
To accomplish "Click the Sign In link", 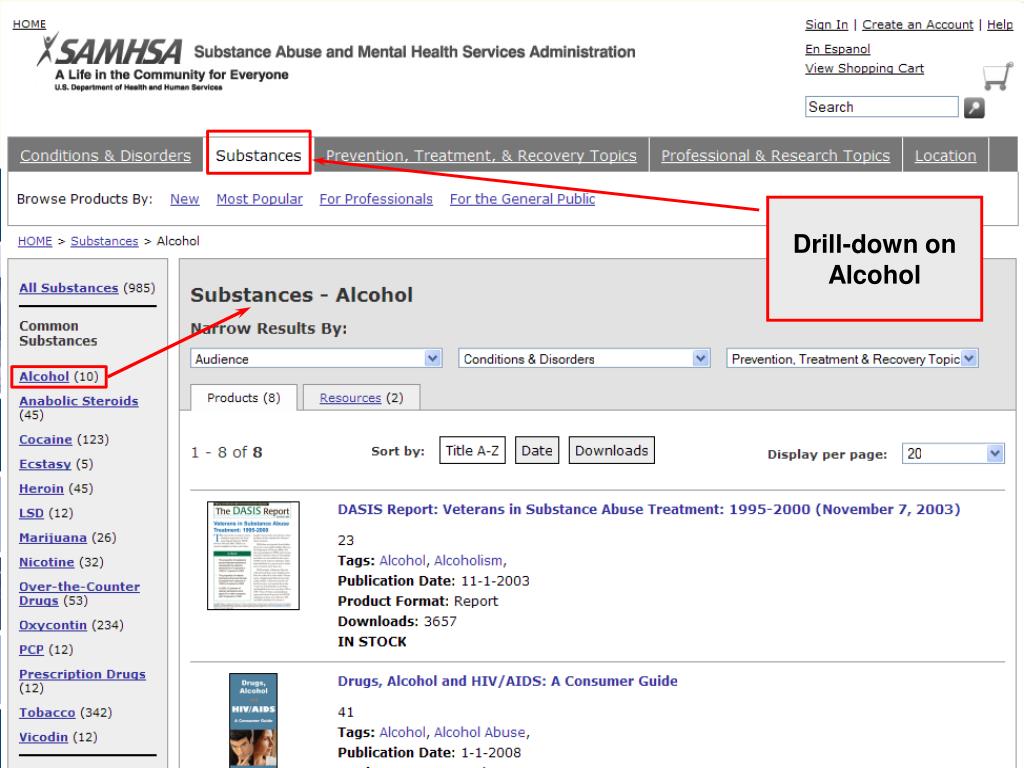I will [x=826, y=24].
